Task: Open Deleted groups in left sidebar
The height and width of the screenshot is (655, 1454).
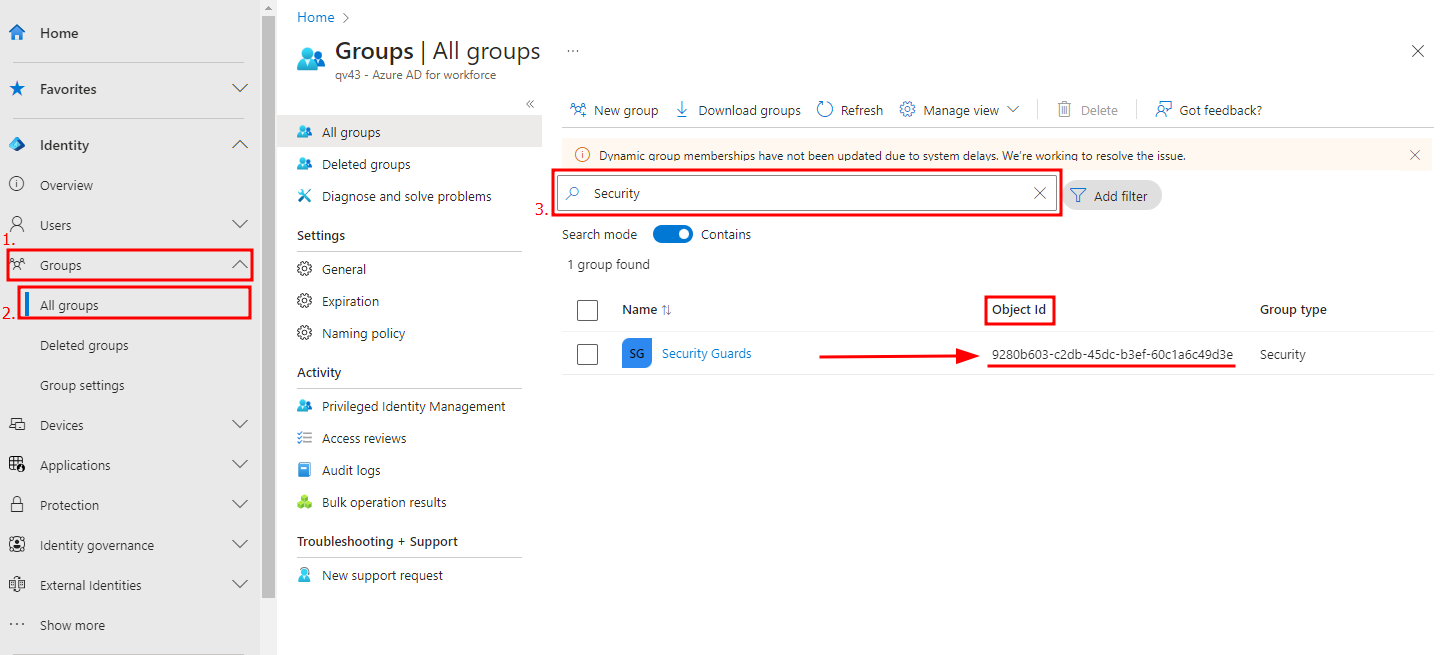Action: [84, 345]
